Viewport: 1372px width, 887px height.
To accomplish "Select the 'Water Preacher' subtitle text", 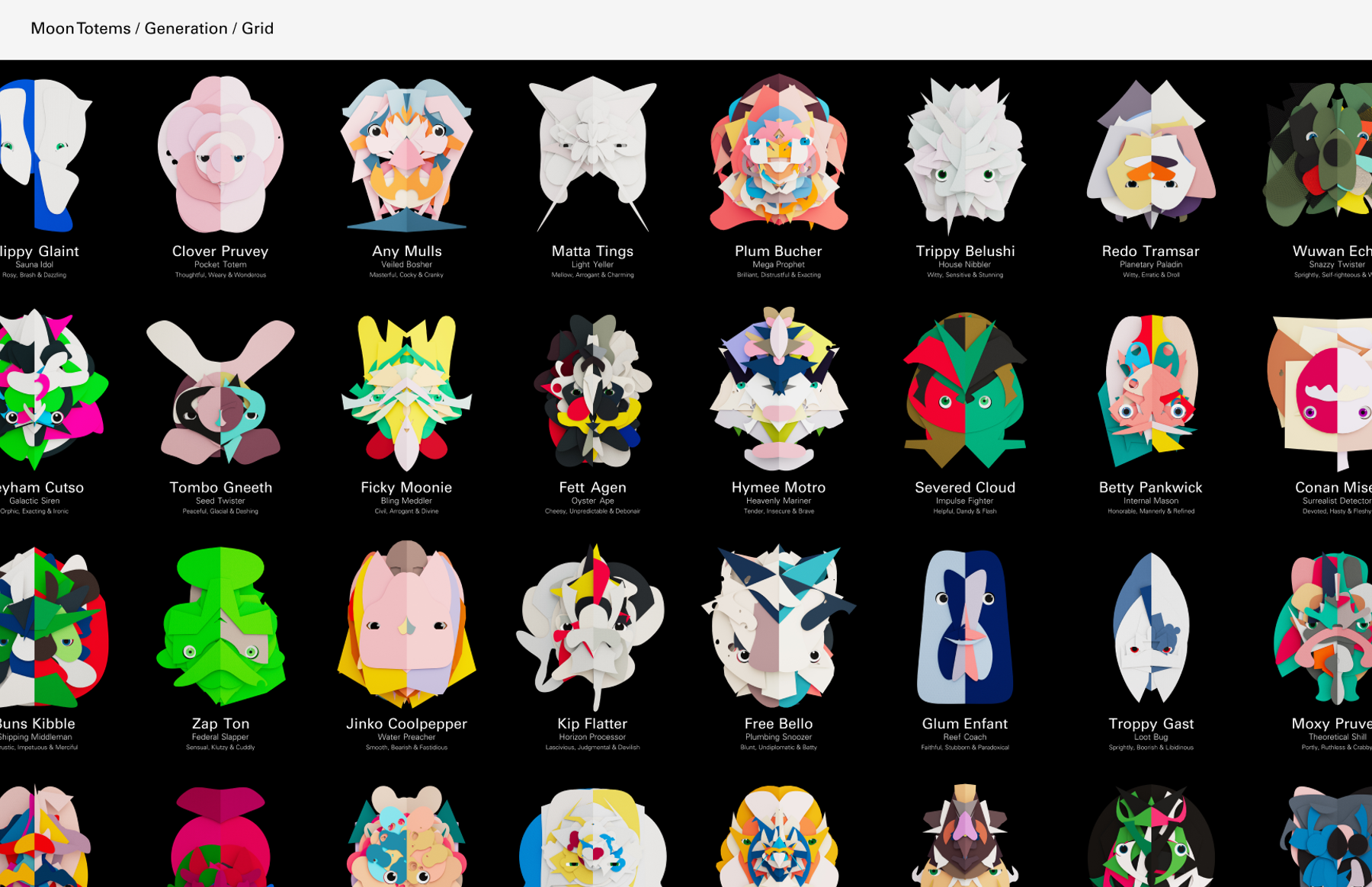I will (406, 737).
